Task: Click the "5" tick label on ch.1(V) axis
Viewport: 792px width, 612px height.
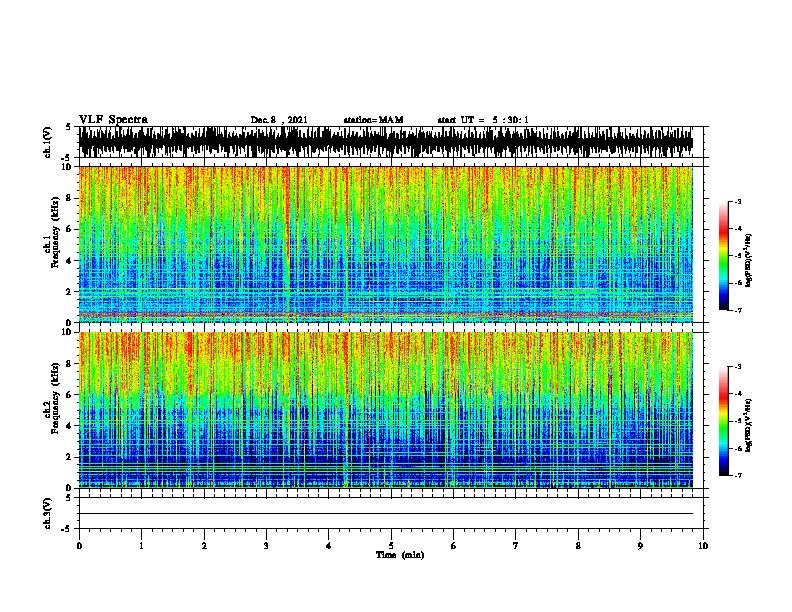Action: pyautogui.click(x=68, y=127)
